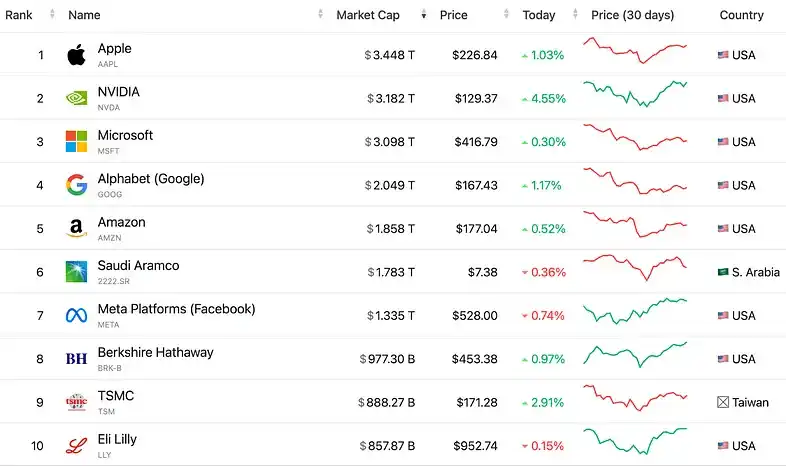Click the TSMC logo icon
This screenshot has width=786, height=466.
76,402
